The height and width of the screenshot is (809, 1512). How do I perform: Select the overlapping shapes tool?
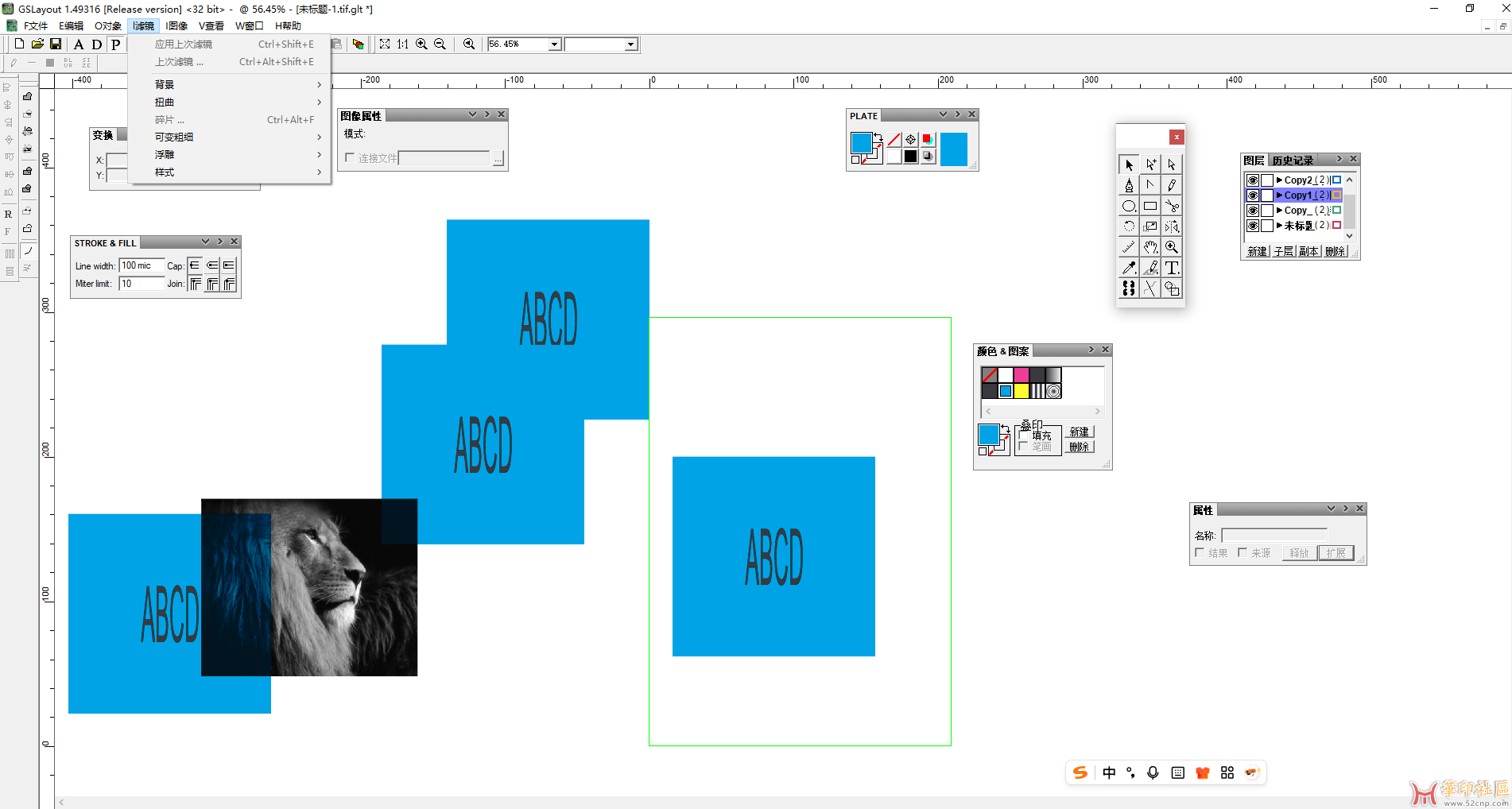point(1172,288)
